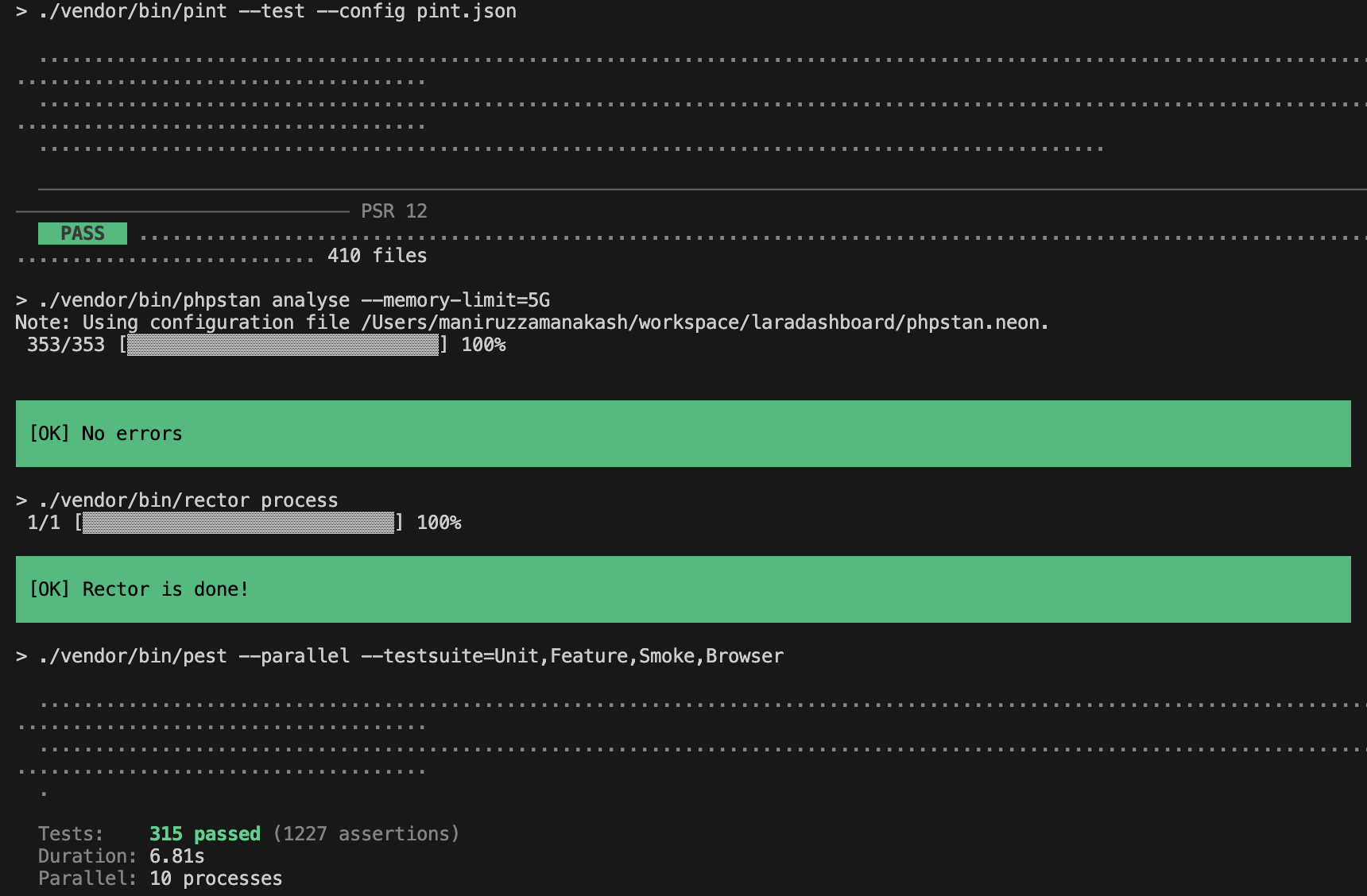Select the green PASS badge

pyautogui.click(x=83, y=234)
